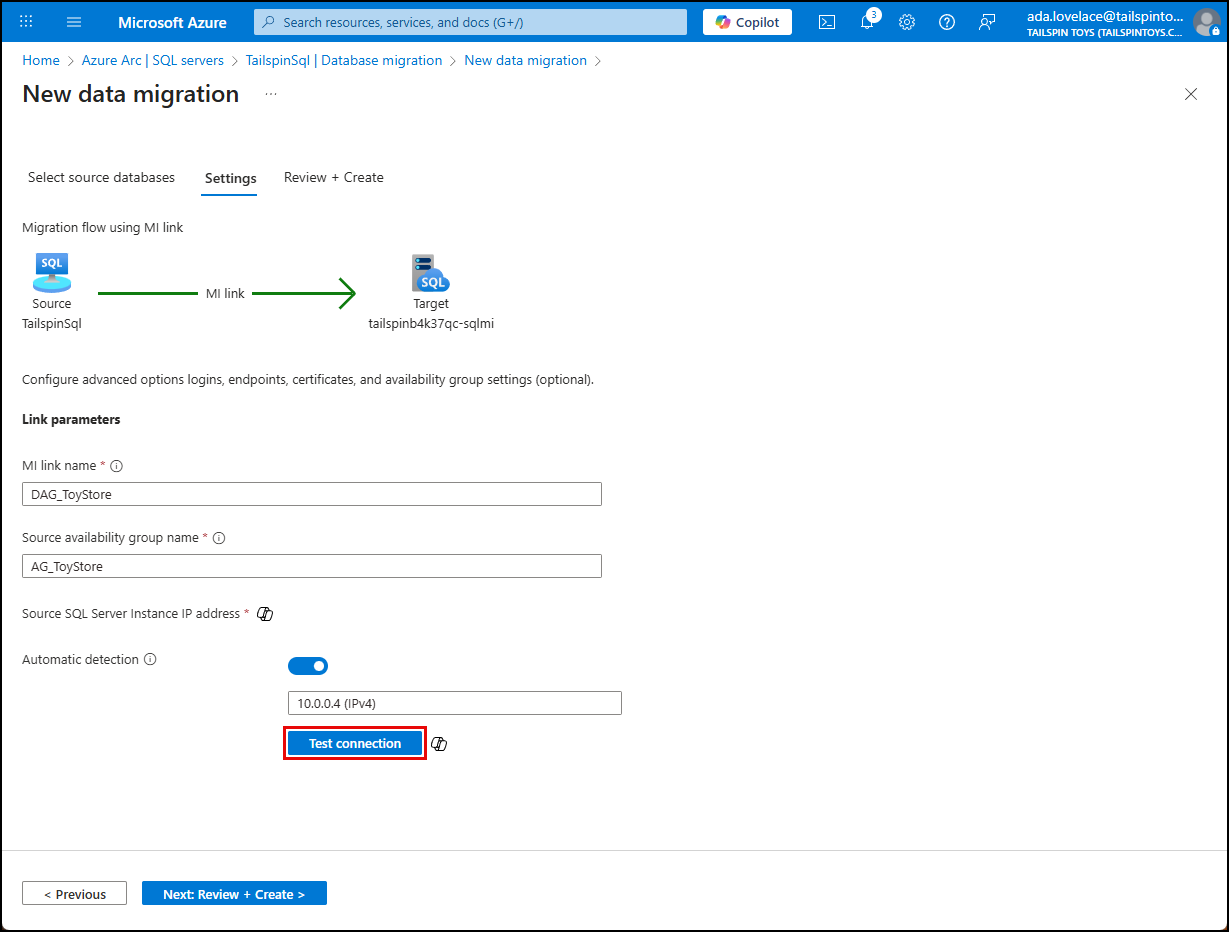This screenshot has height=932, width=1229.
Task: Click the Test connection button
Action: coord(354,743)
